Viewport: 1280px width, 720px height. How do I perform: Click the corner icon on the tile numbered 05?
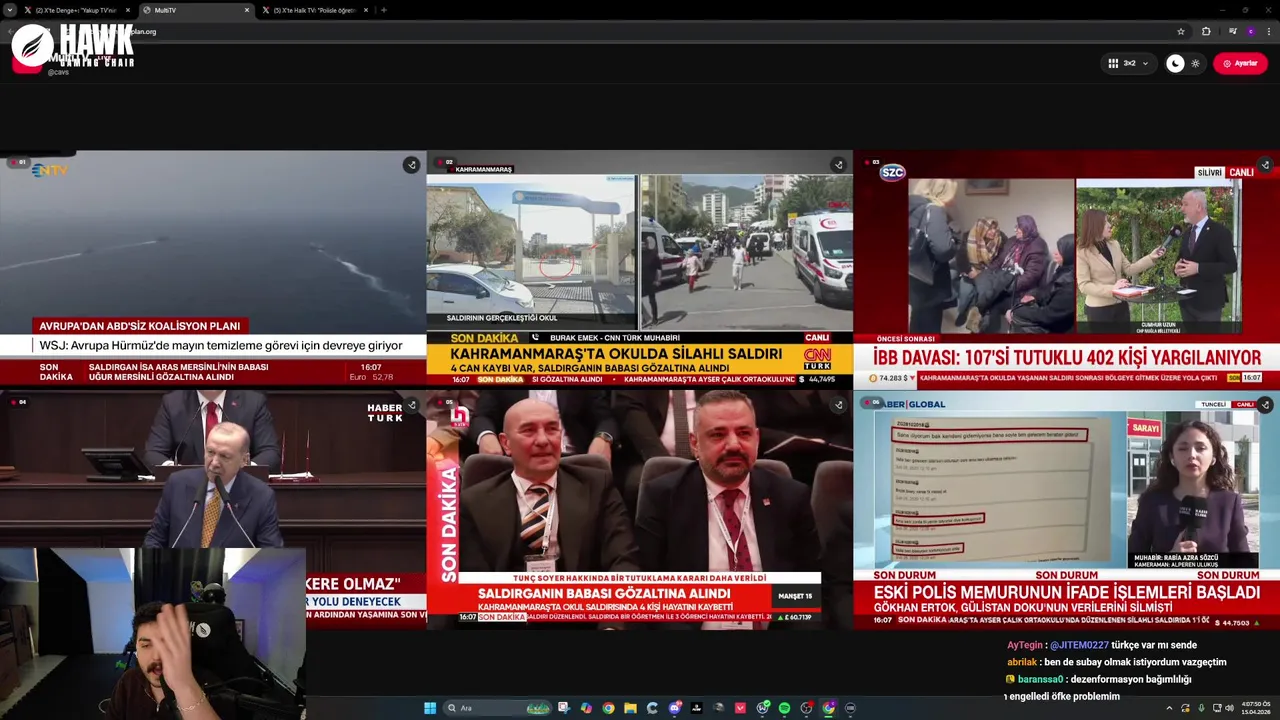tap(838, 405)
